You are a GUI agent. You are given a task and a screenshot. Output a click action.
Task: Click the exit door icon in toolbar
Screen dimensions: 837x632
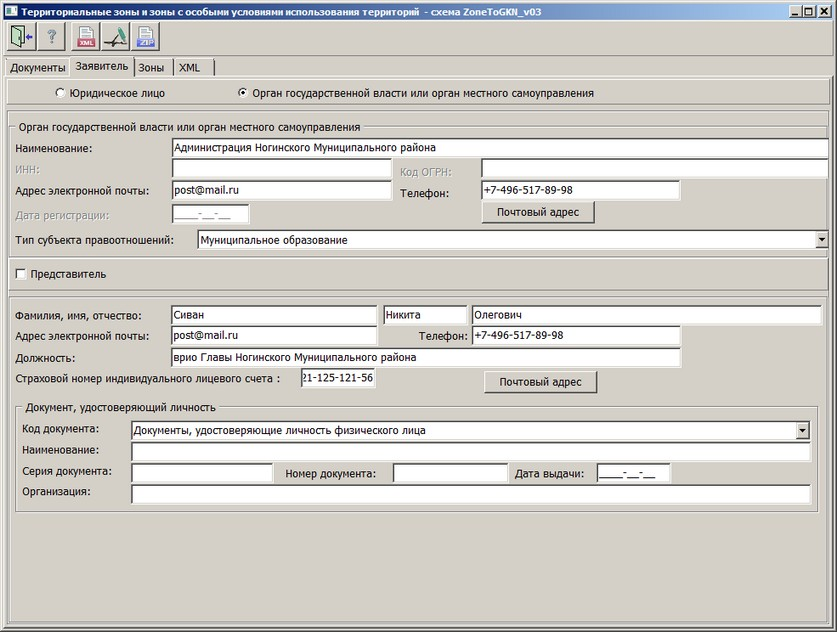20,37
